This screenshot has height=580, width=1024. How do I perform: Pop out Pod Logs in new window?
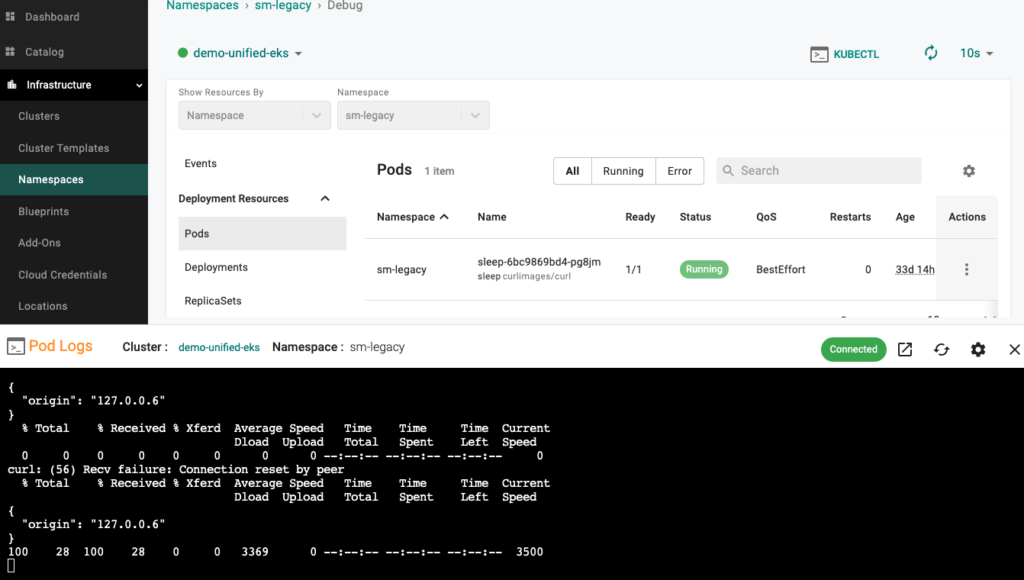(904, 349)
